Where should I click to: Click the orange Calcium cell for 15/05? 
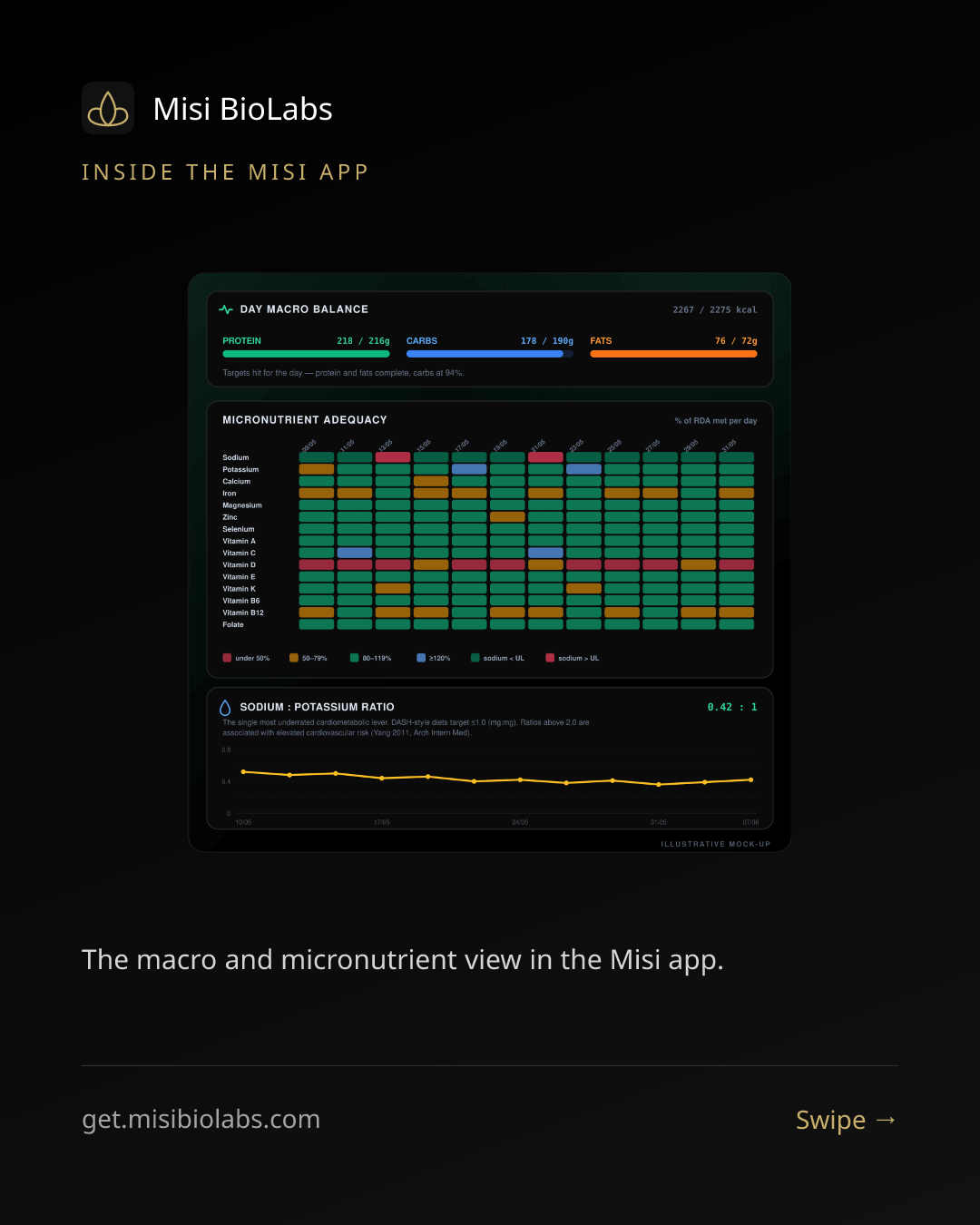(x=431, y=481)
